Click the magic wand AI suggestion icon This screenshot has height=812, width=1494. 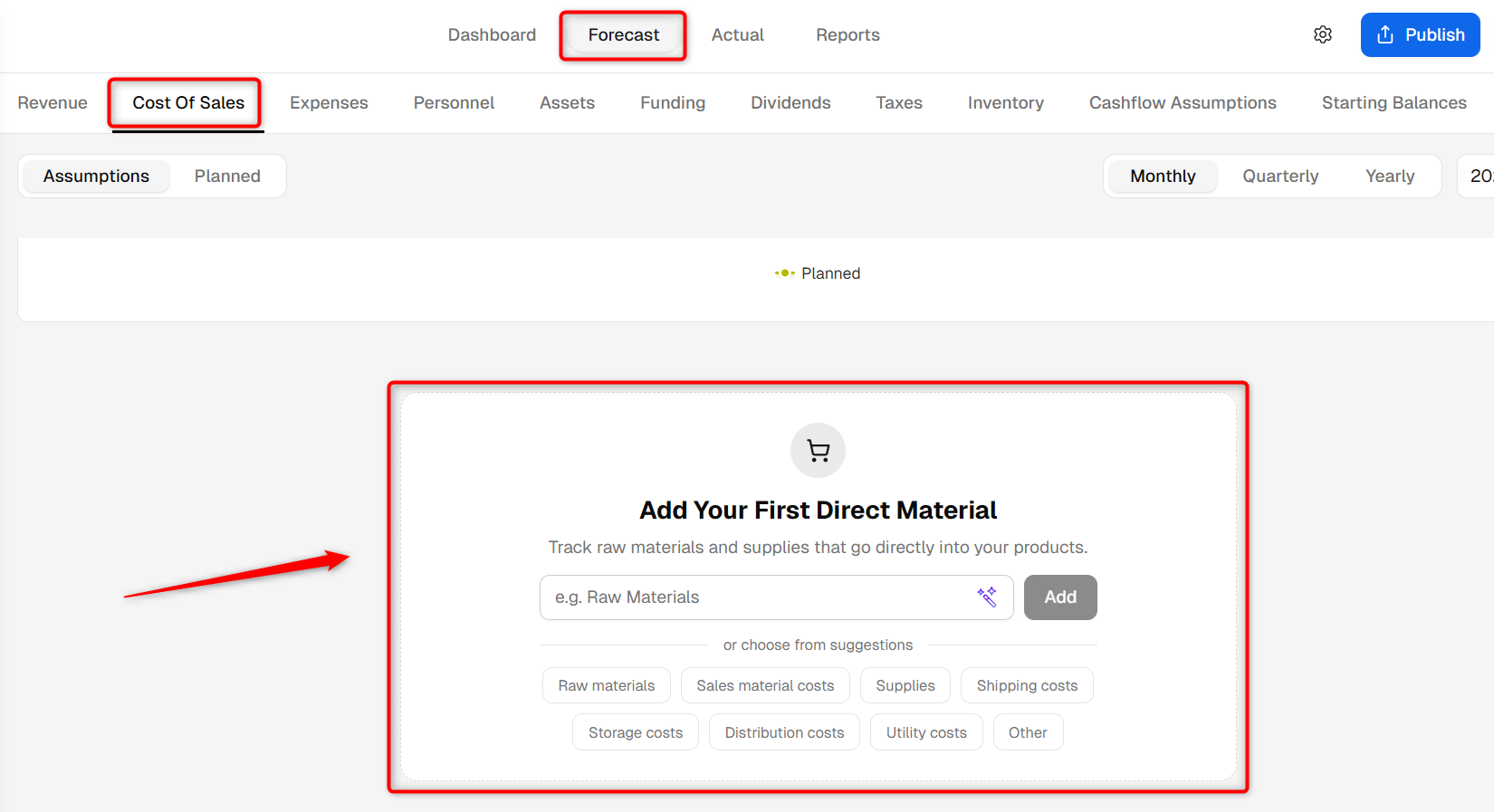pyautogui.click(x=987, y=597)
